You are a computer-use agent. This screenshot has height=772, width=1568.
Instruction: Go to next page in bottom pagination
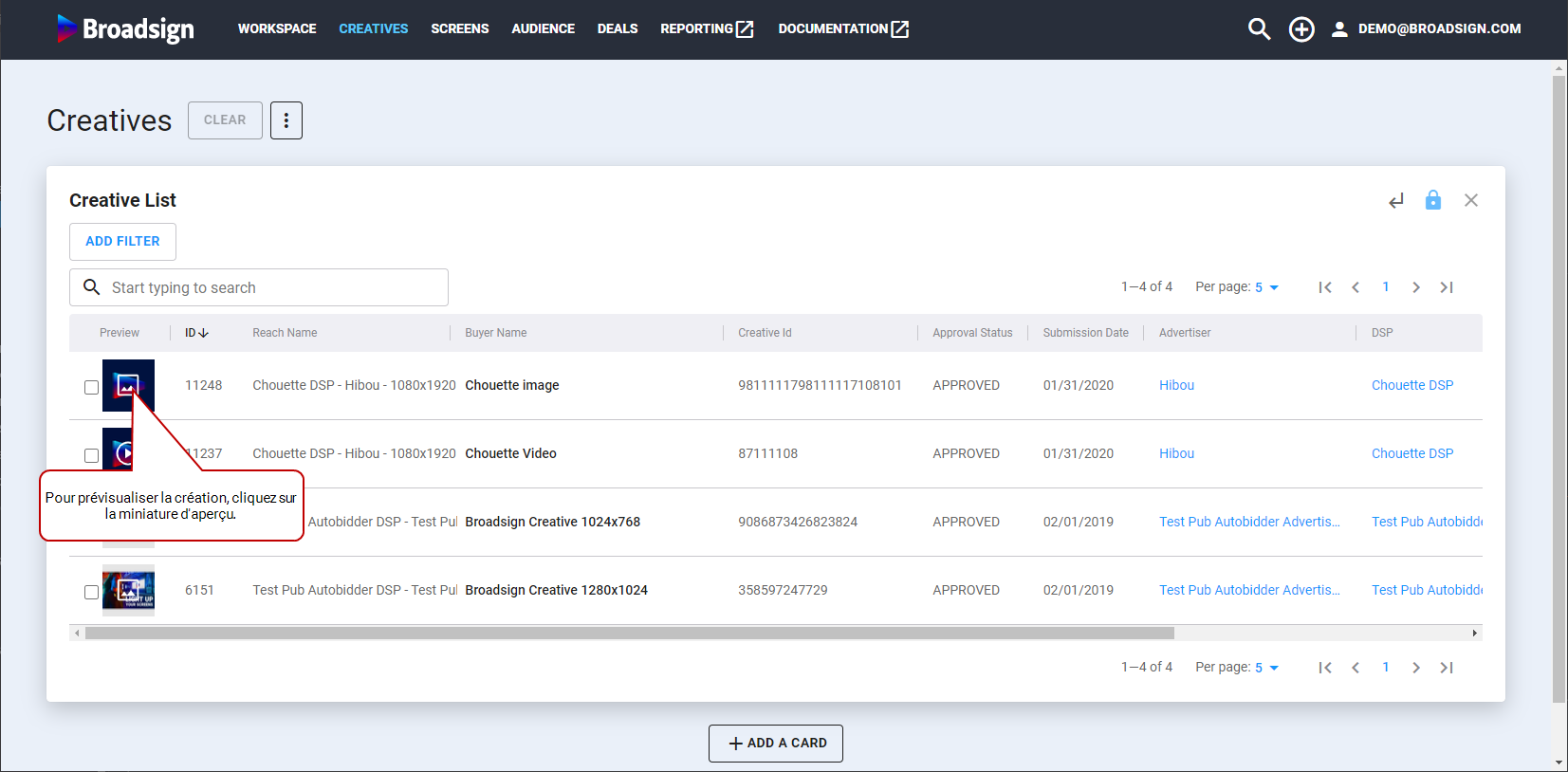[1415, 668]
